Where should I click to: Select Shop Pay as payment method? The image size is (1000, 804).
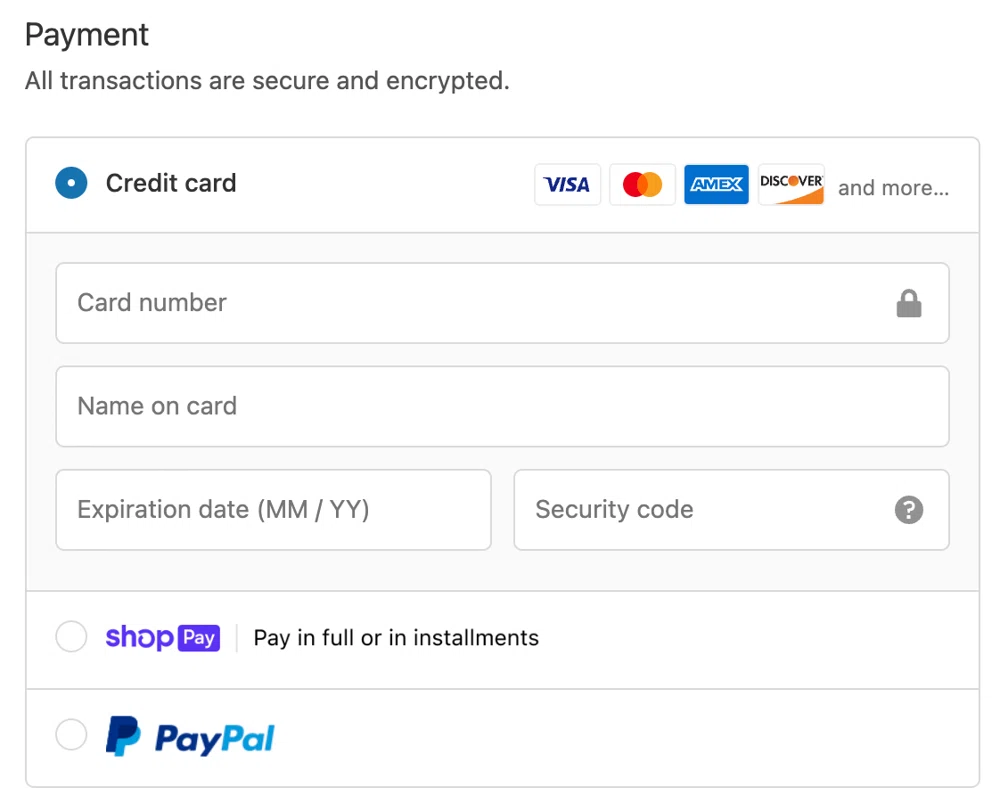click(x=71, y=637)
